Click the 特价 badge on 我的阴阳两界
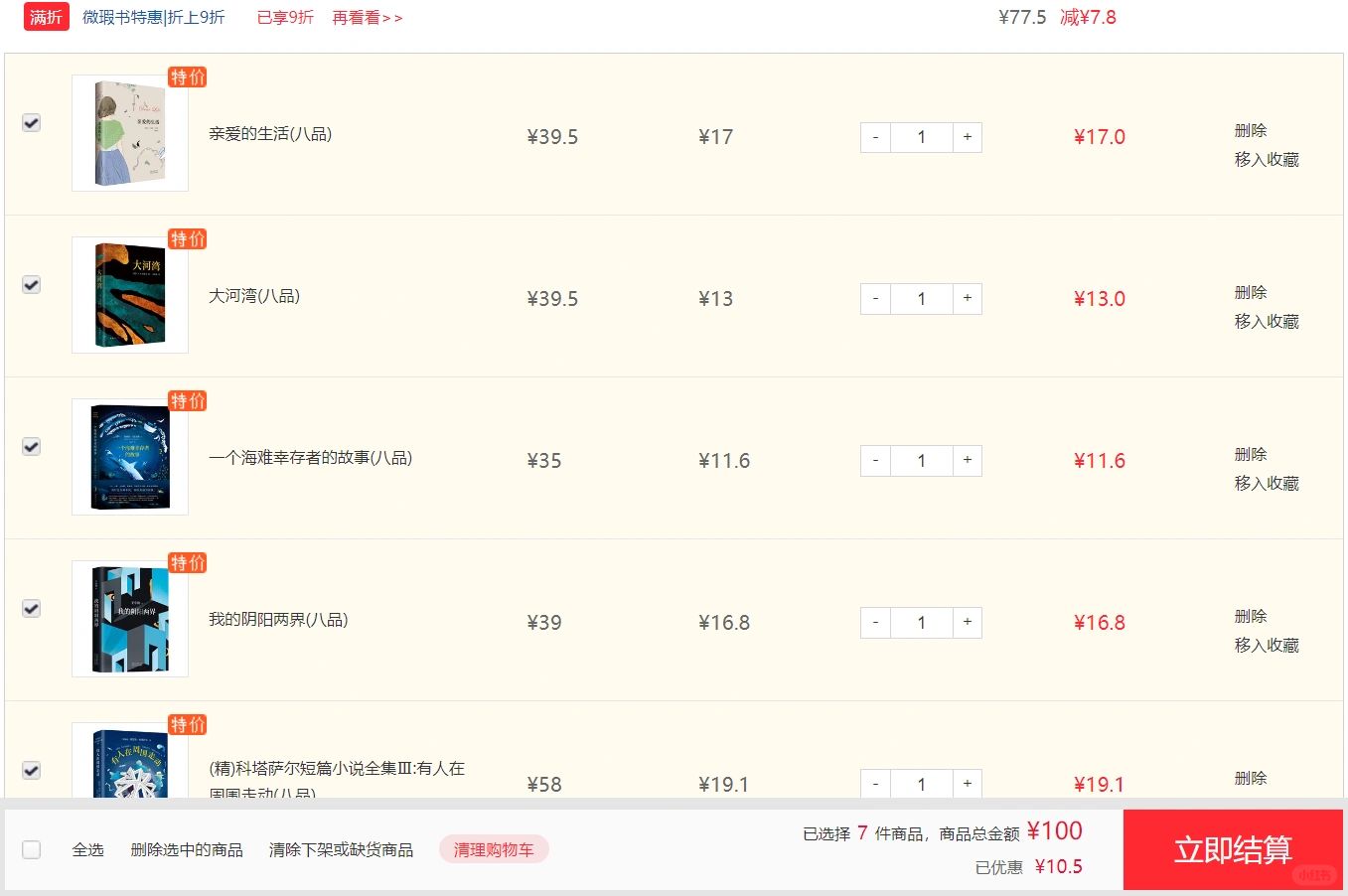 [187, 563]
